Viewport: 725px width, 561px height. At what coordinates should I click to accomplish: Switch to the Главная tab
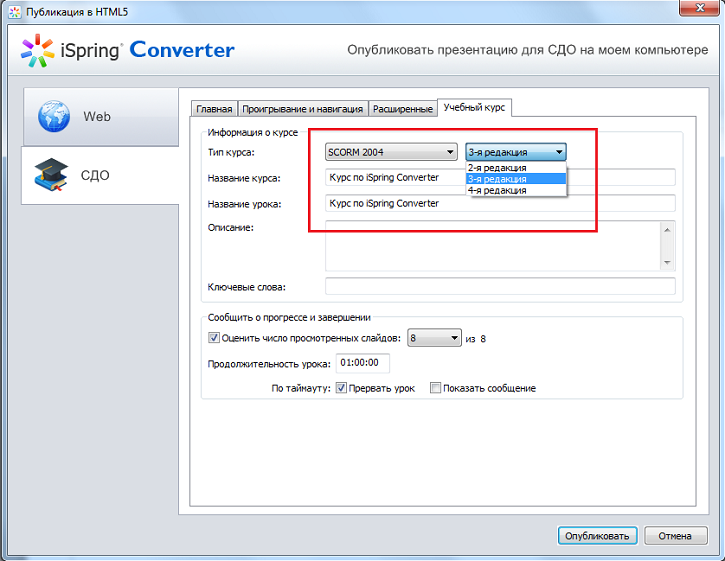[x=214, y=109]
